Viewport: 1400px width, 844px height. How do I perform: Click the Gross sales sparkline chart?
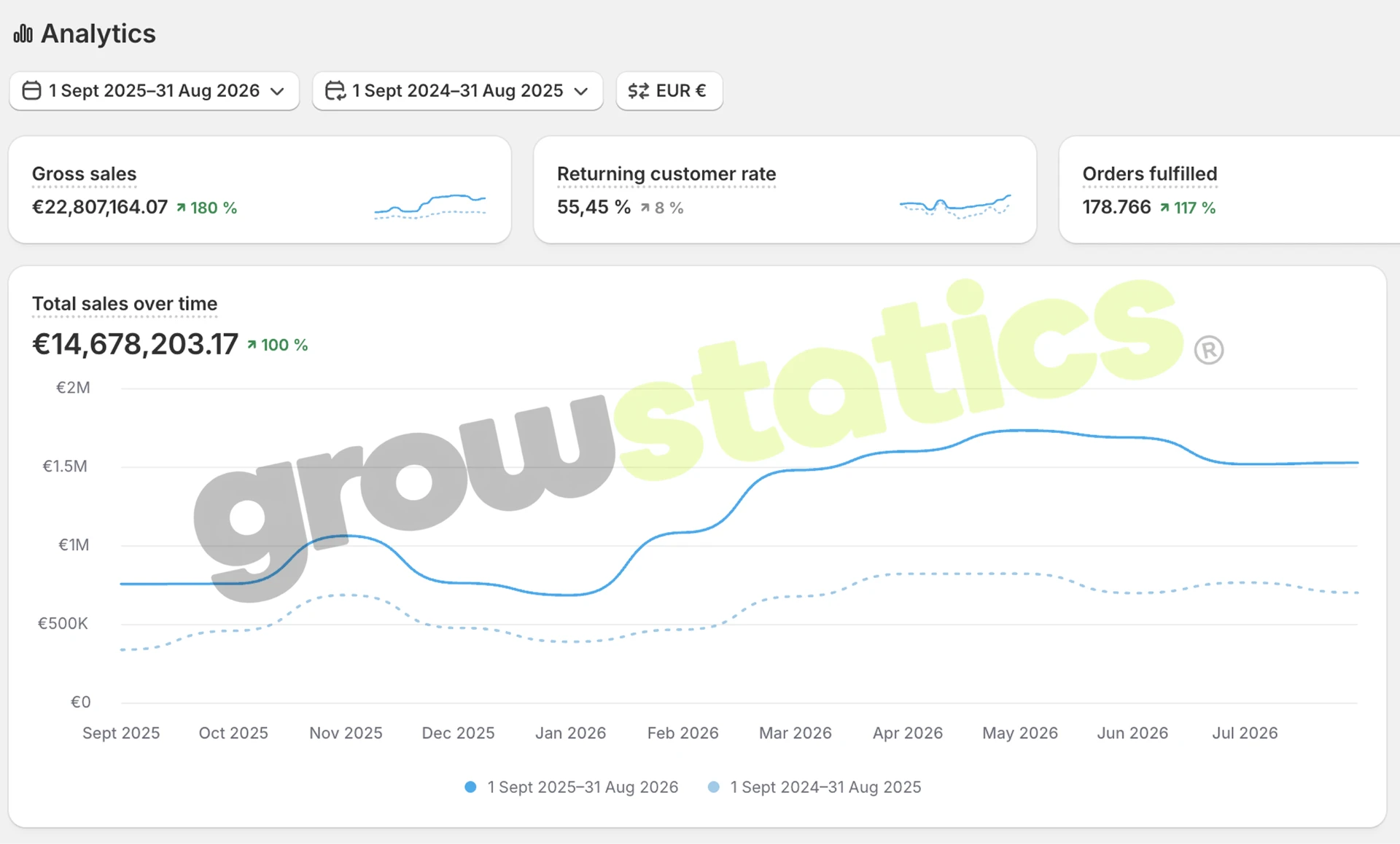pyautogui.click(x=429, y=206)
